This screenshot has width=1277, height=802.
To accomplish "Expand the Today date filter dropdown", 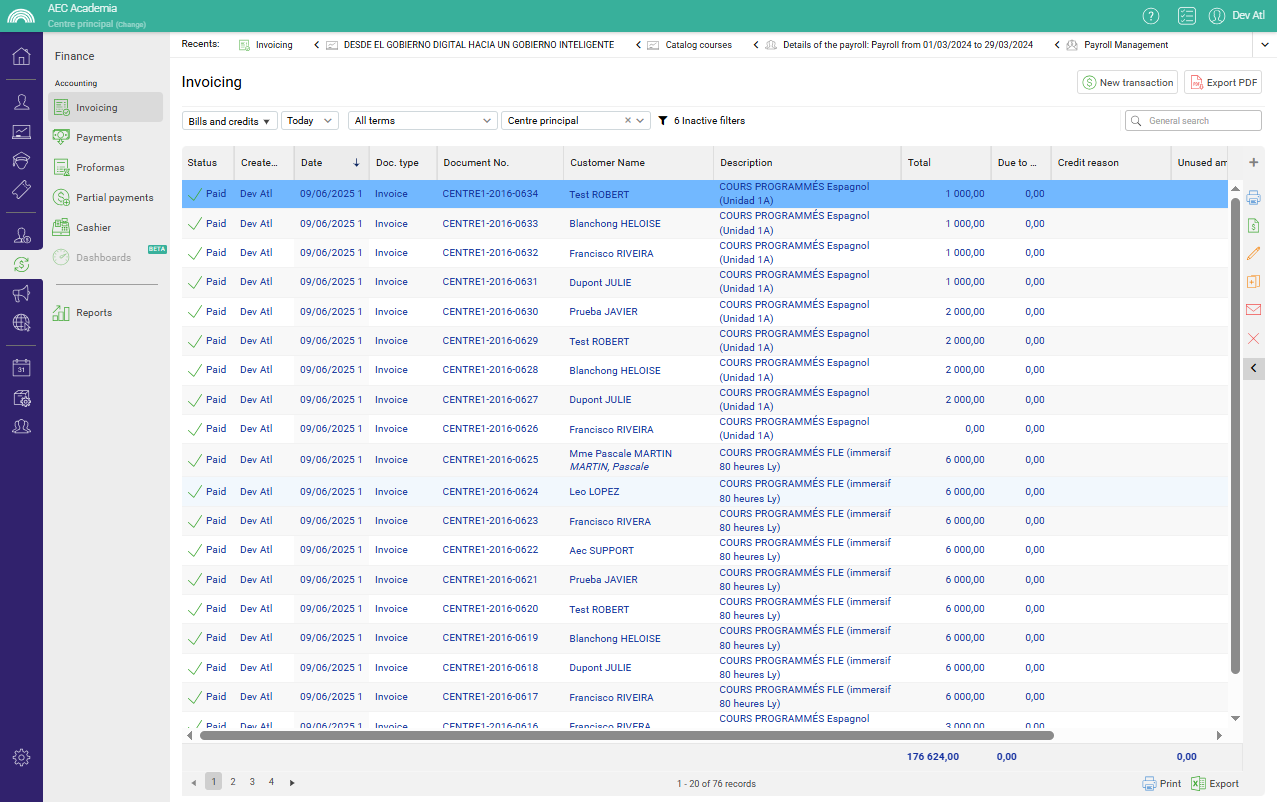I will coord(309,121).
